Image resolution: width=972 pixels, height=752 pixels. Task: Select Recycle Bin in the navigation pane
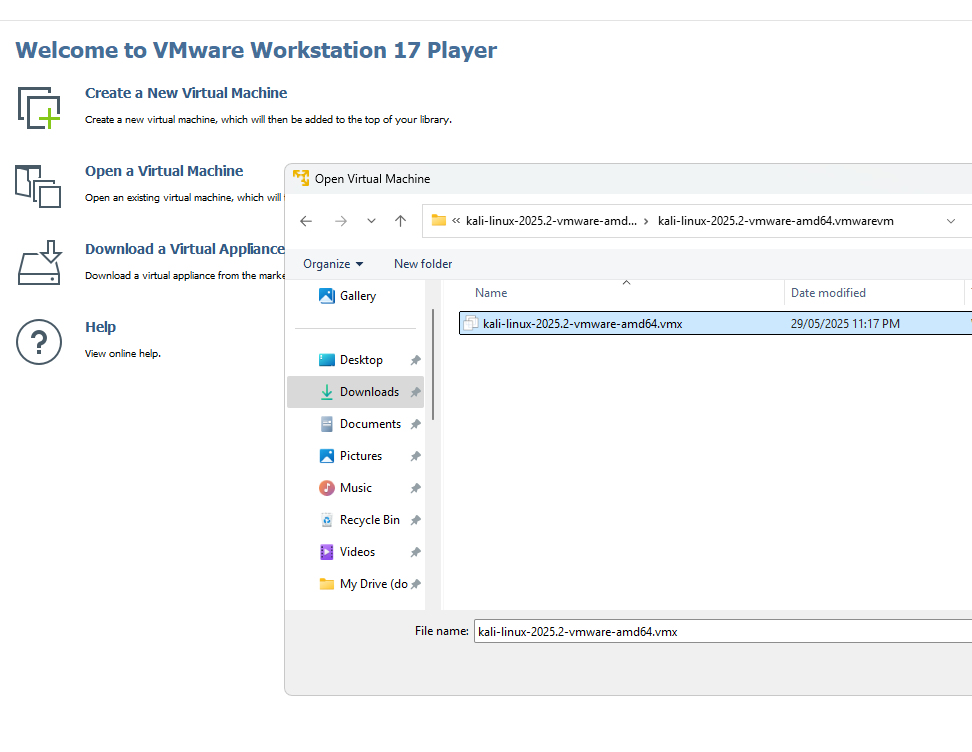pos(356,520)
